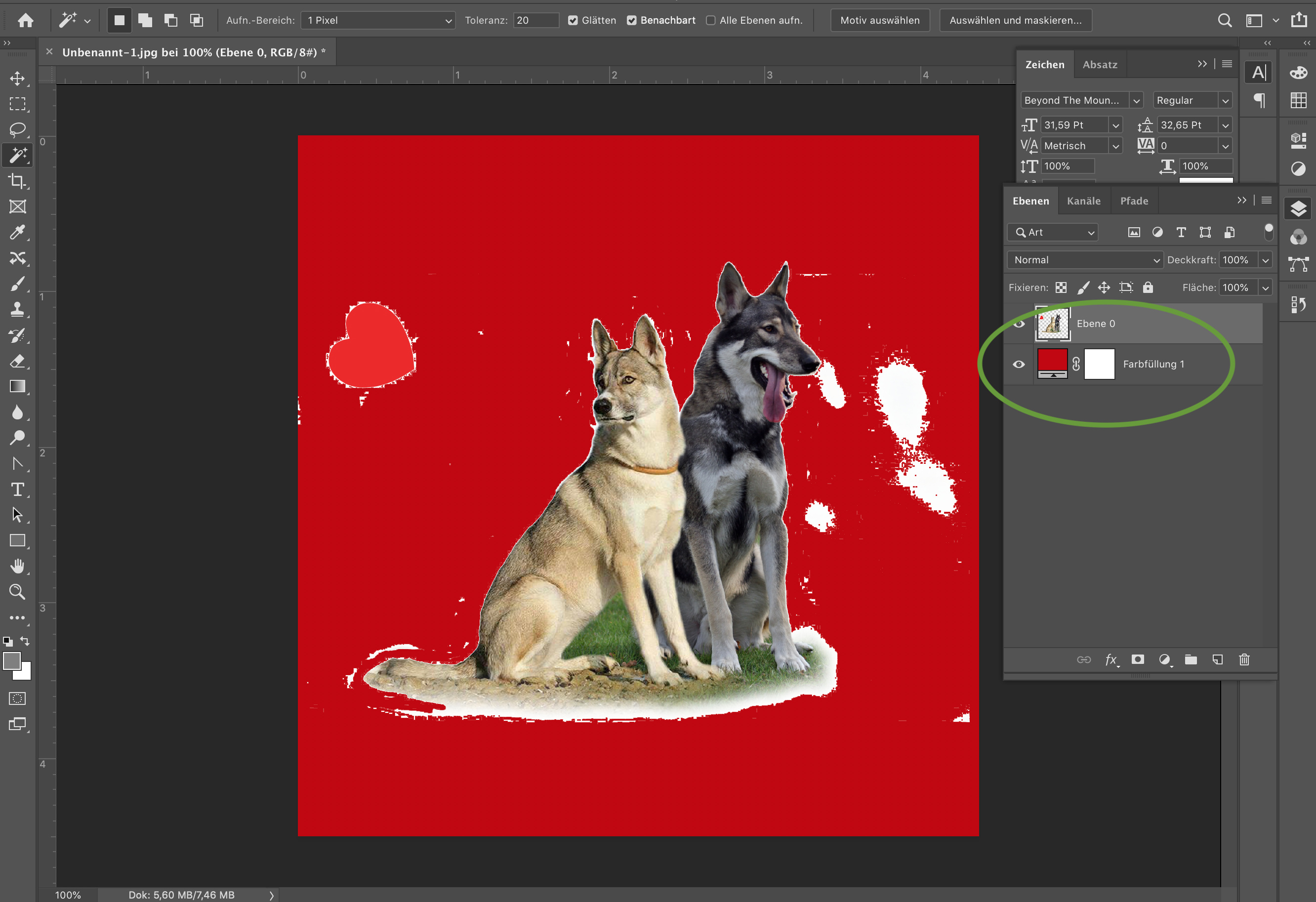Select the Eraser tool
1316x902 pixels.
[17, 361]
